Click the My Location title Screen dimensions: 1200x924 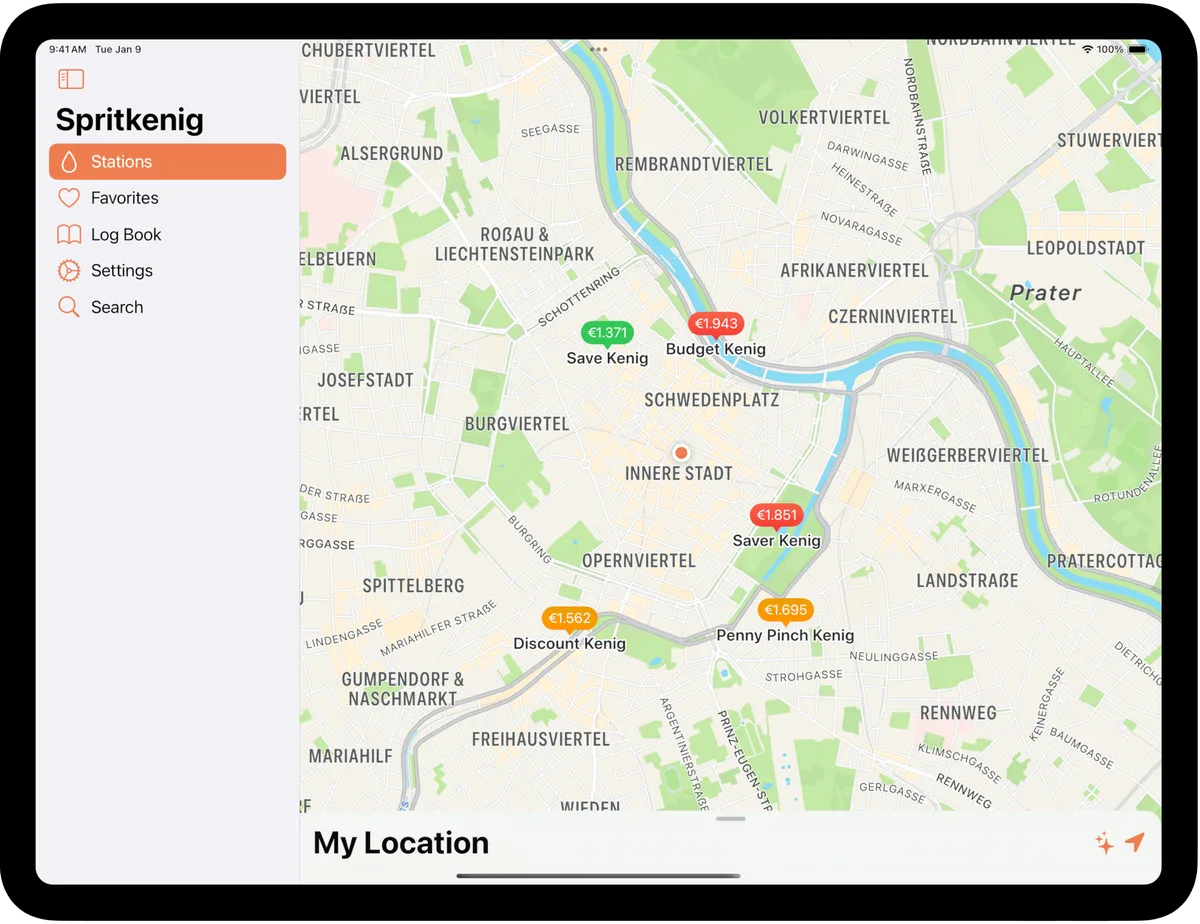coord(401,843)
